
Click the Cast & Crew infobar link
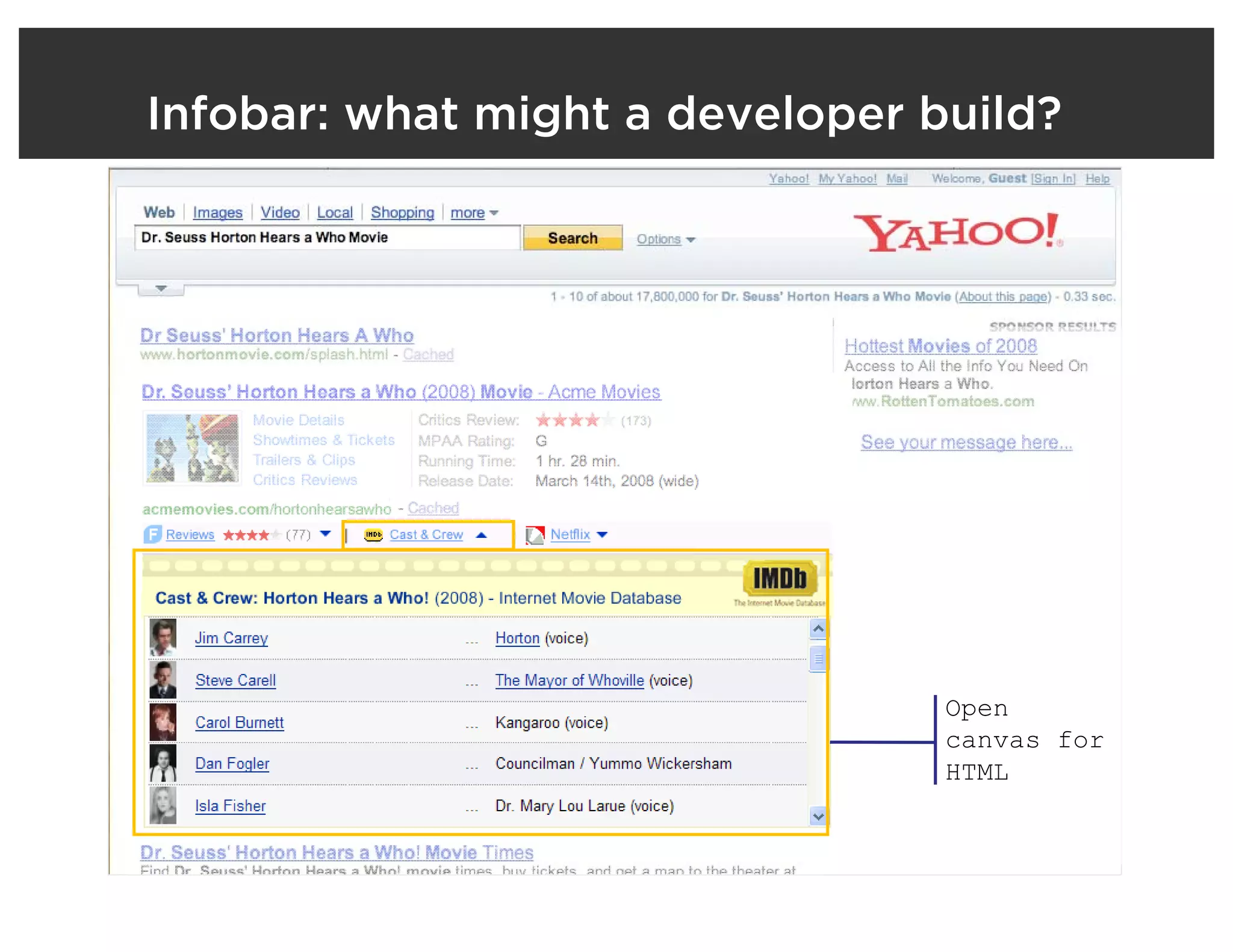[426, 534]
